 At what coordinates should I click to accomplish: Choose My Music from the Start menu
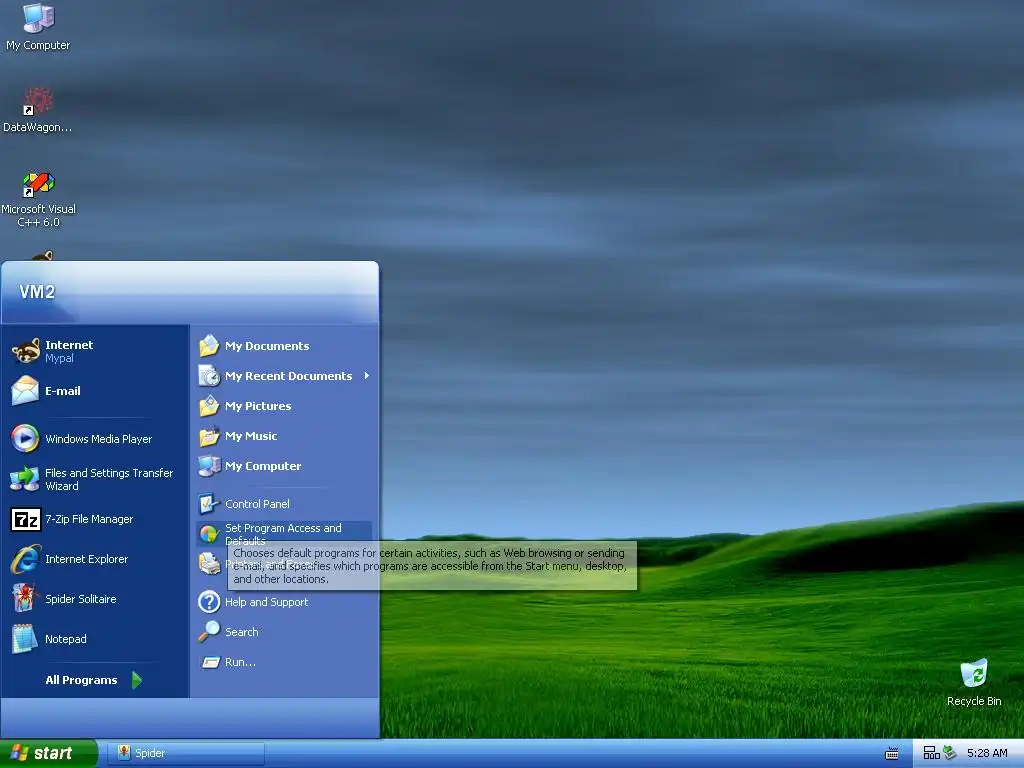point(284,436)
